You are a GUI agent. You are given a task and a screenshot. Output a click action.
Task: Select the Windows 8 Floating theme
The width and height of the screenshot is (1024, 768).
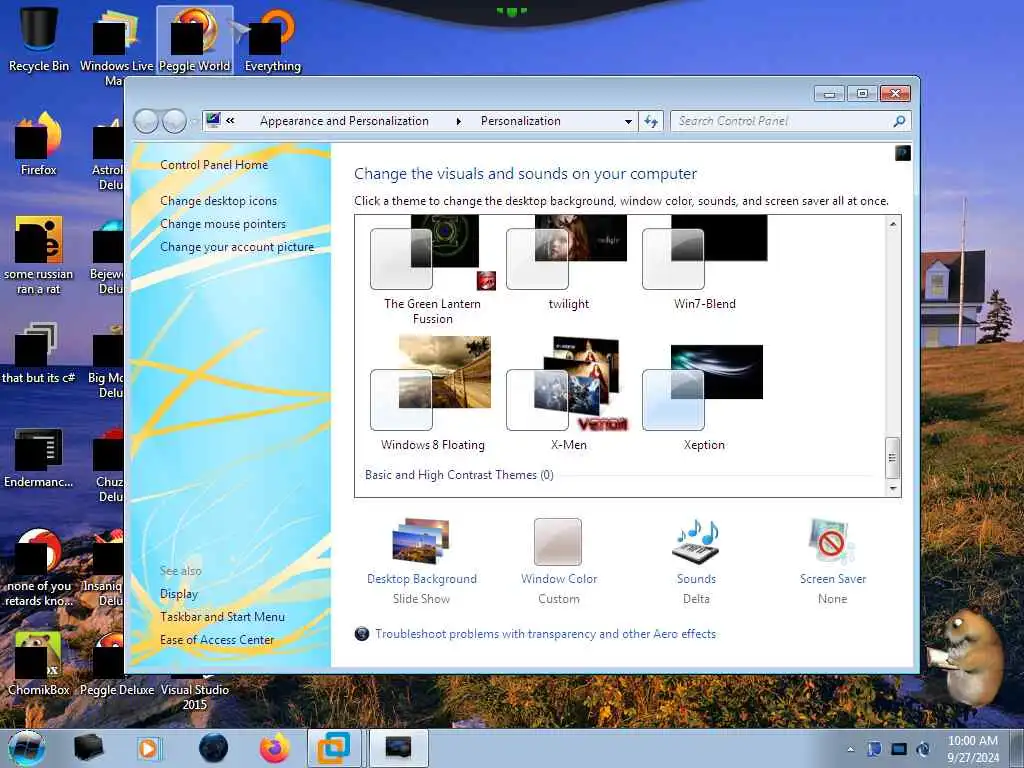pyautogui.click(x=432, y=394)
